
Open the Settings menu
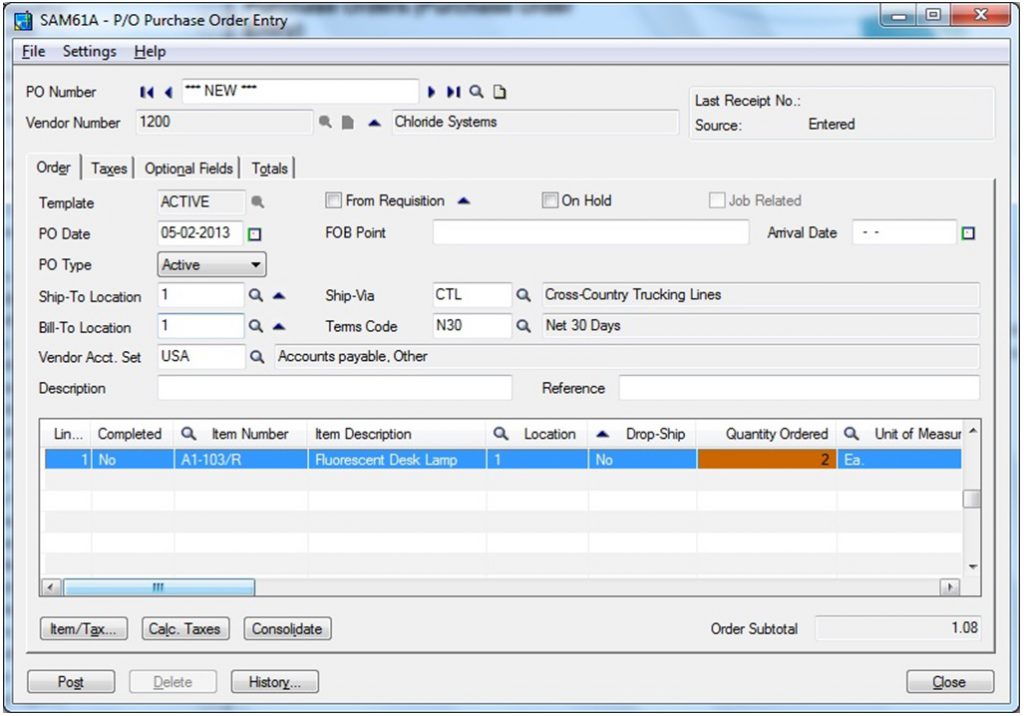[89, 51]
